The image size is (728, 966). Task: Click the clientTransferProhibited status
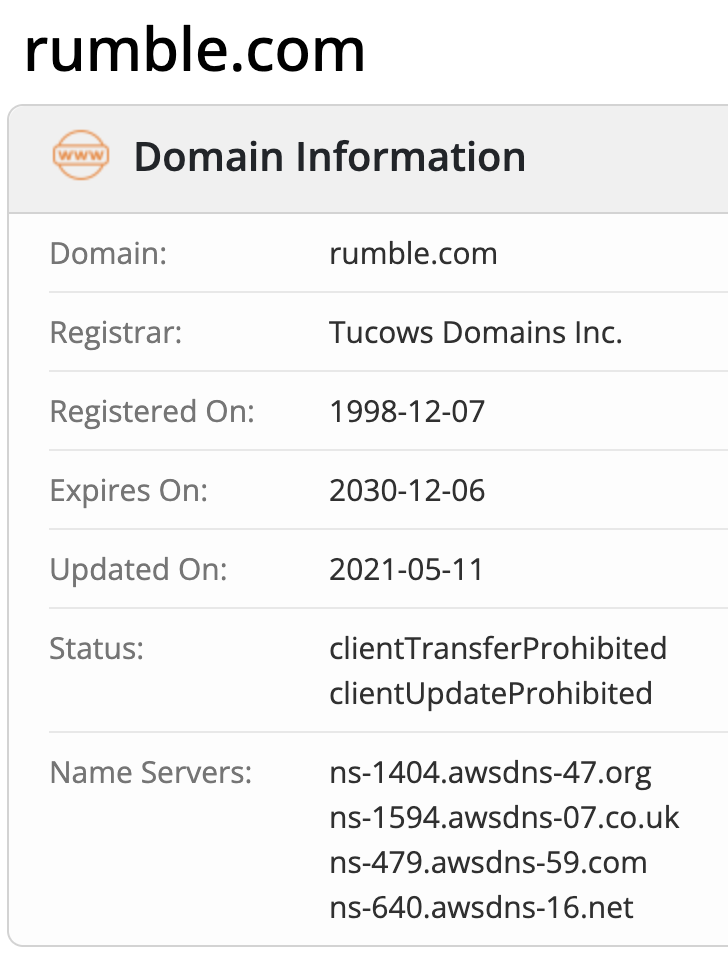pos(498,648)
